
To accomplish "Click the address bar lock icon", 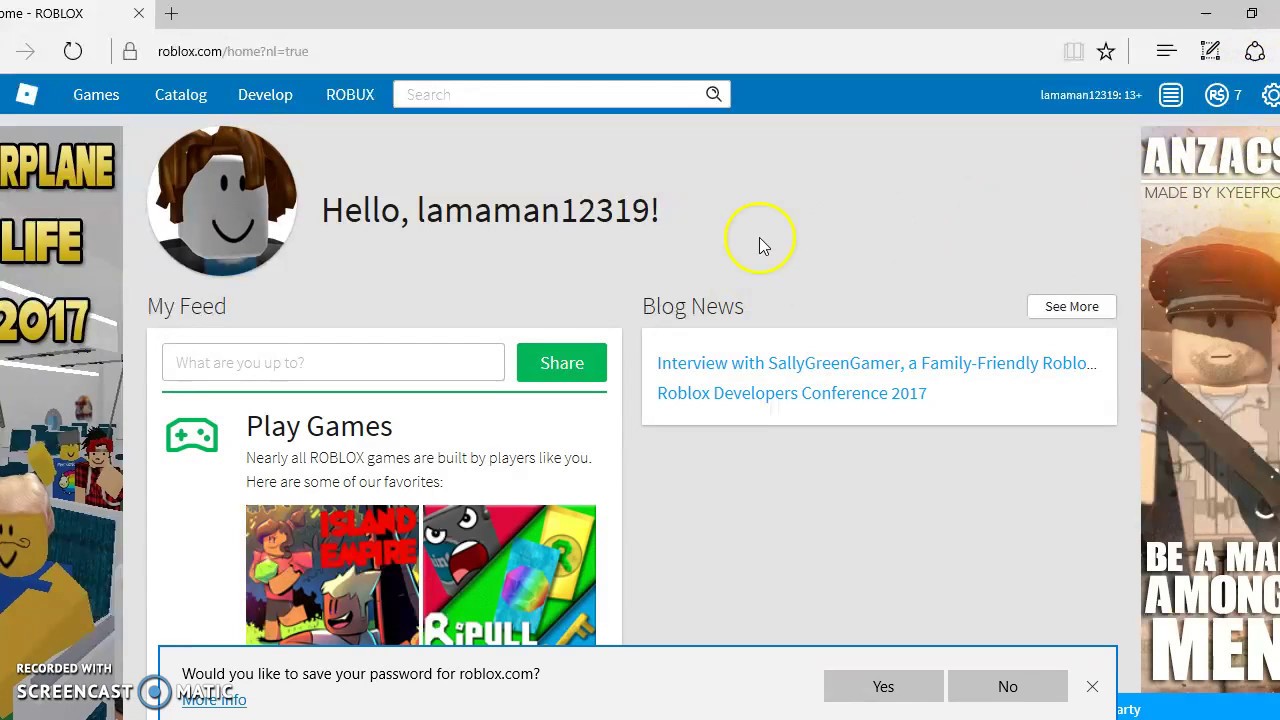I will (130, 51).
